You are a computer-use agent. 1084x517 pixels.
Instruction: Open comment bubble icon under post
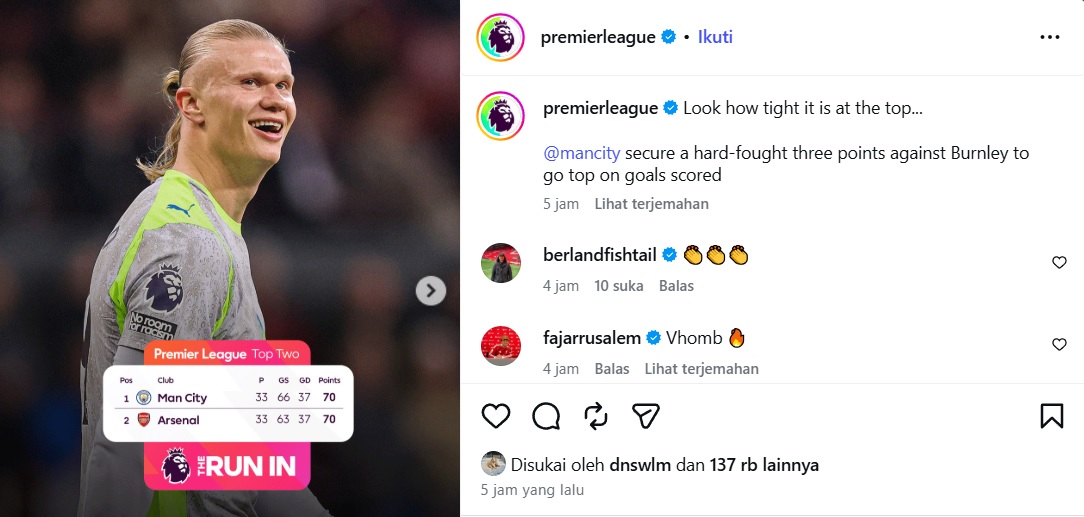(546, 416)
